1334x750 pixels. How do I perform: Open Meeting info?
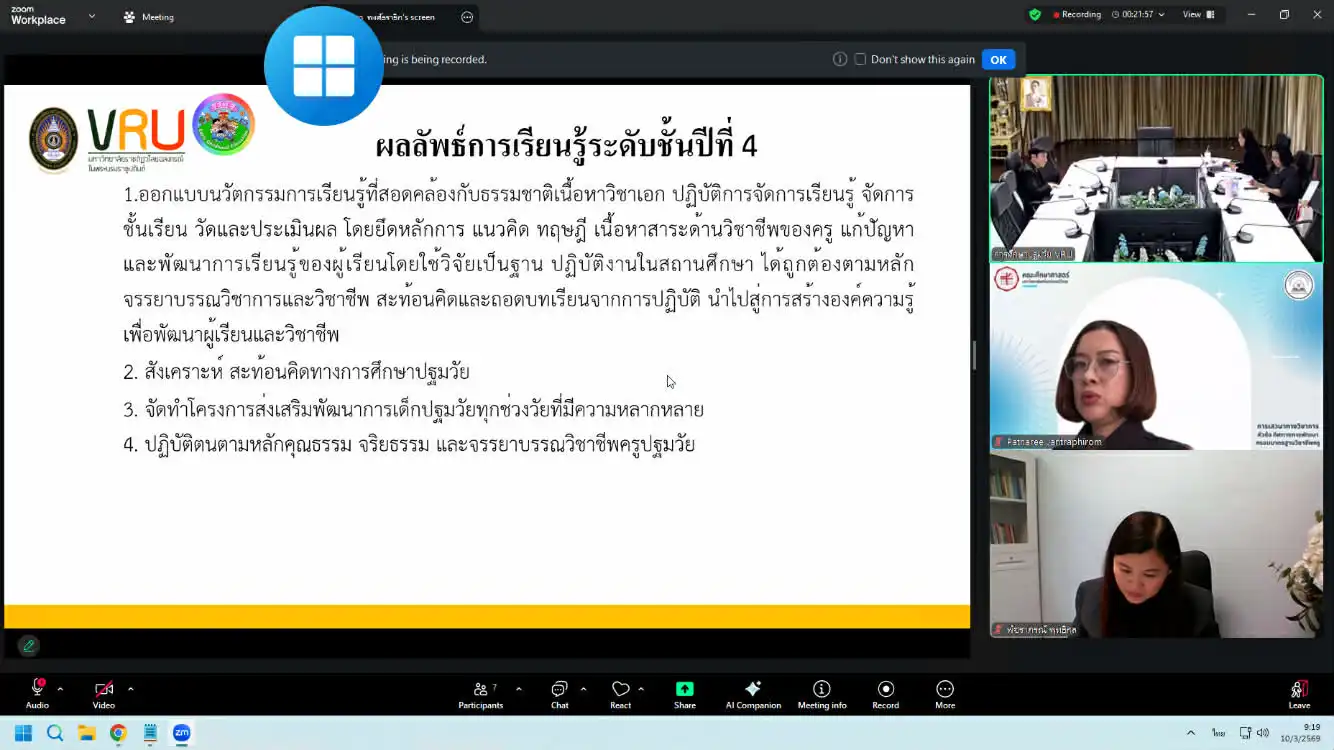822,690
